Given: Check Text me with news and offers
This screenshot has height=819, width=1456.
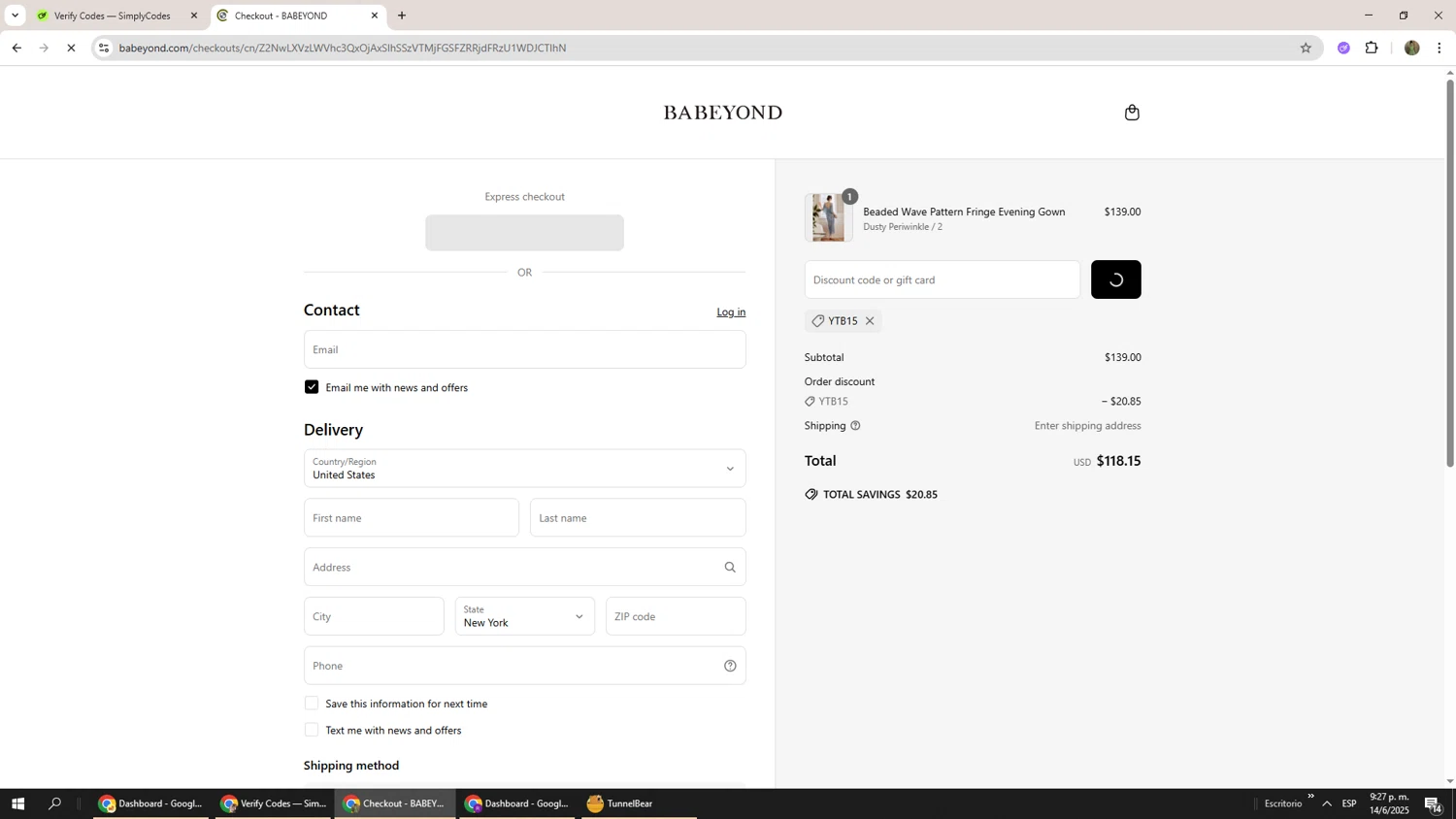Looking at the screenshot, I should 312,730.
